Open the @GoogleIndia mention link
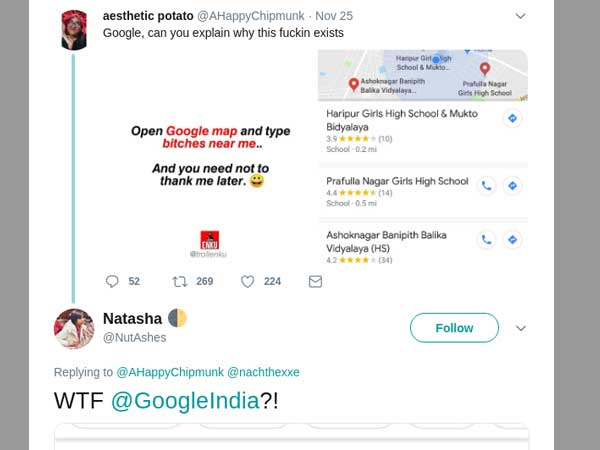Screen dimensions: 600x450 point(184,401)
